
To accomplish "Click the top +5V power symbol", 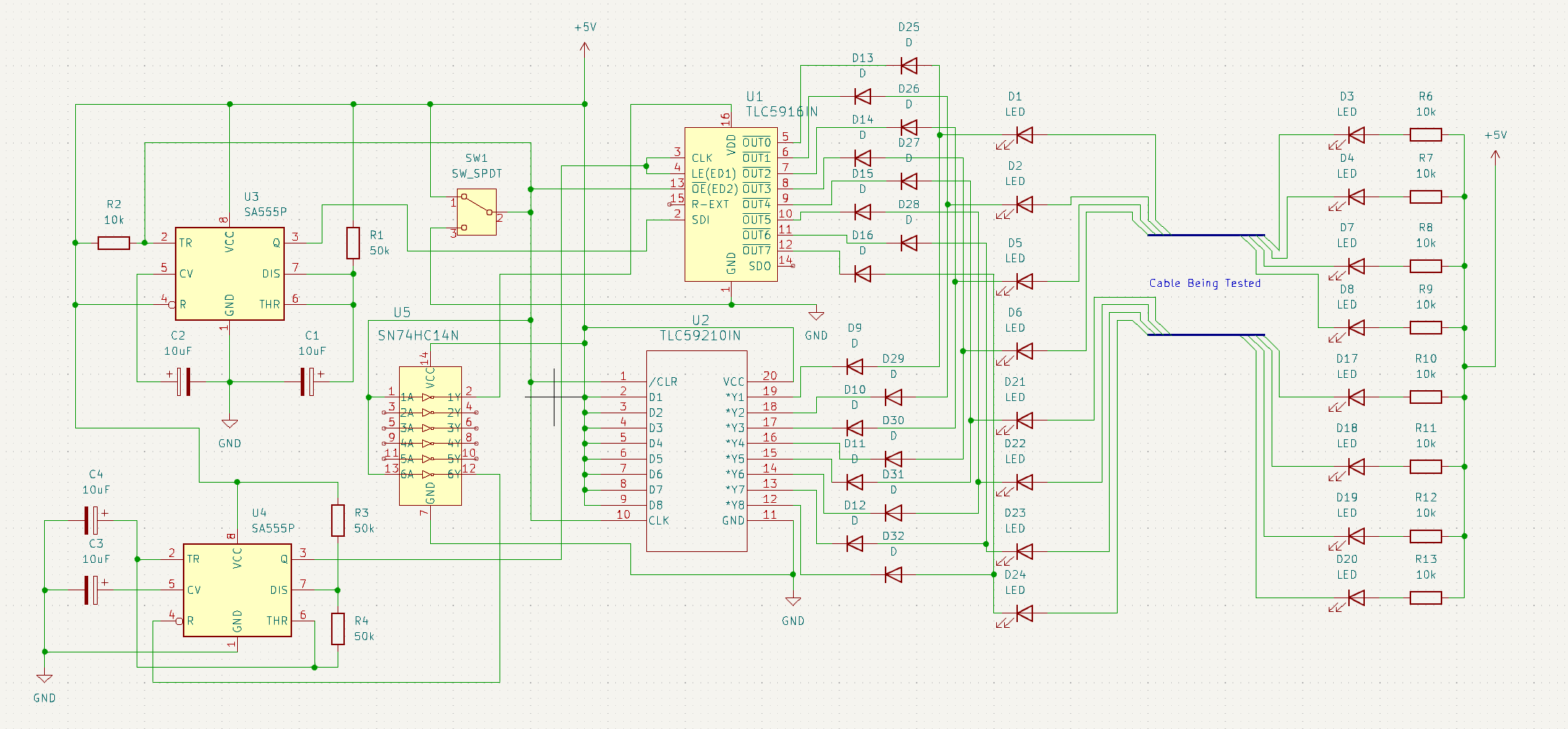I will click(585, 46).
